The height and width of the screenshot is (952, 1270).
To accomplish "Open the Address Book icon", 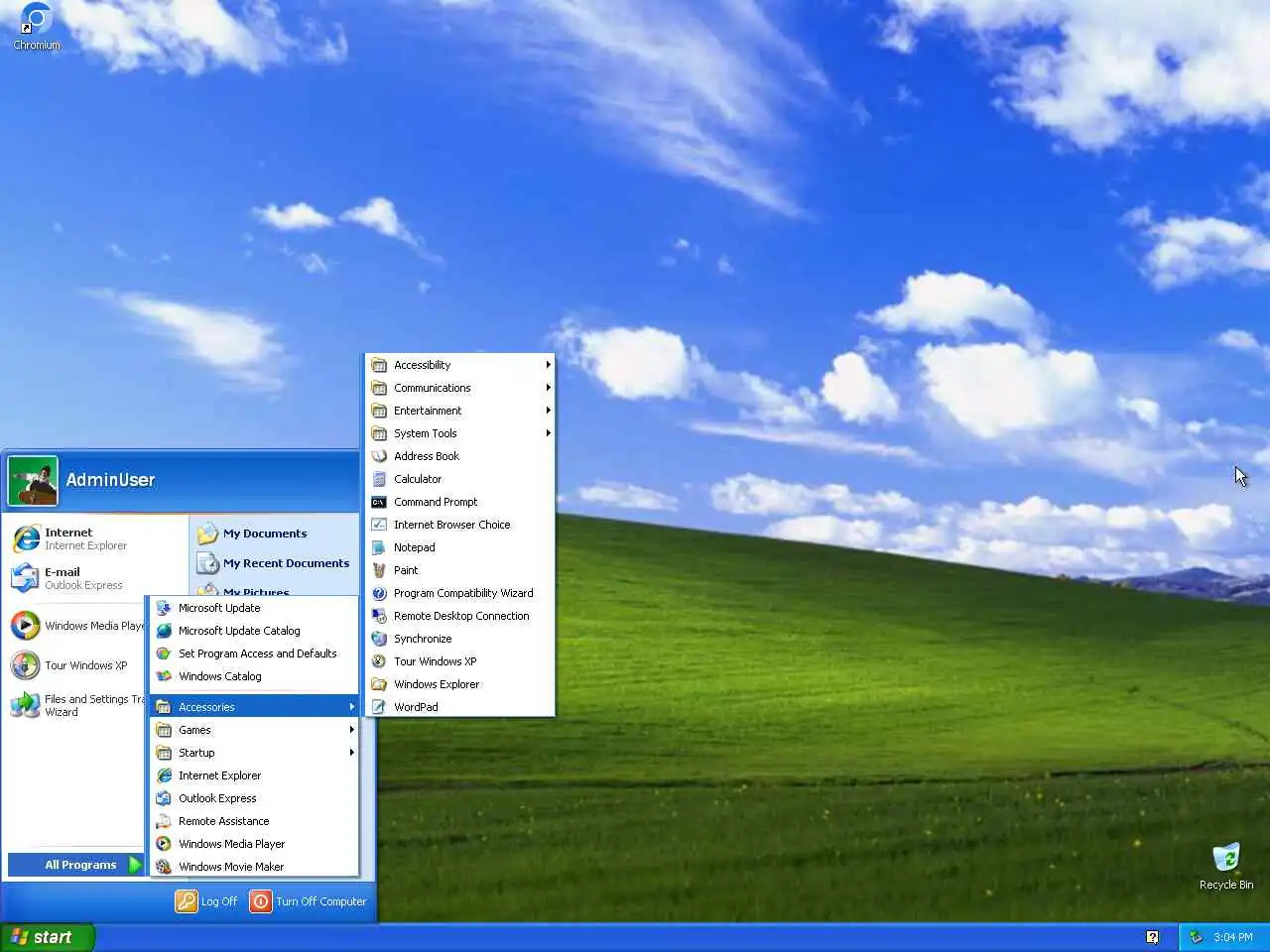I will pos(379,456).
